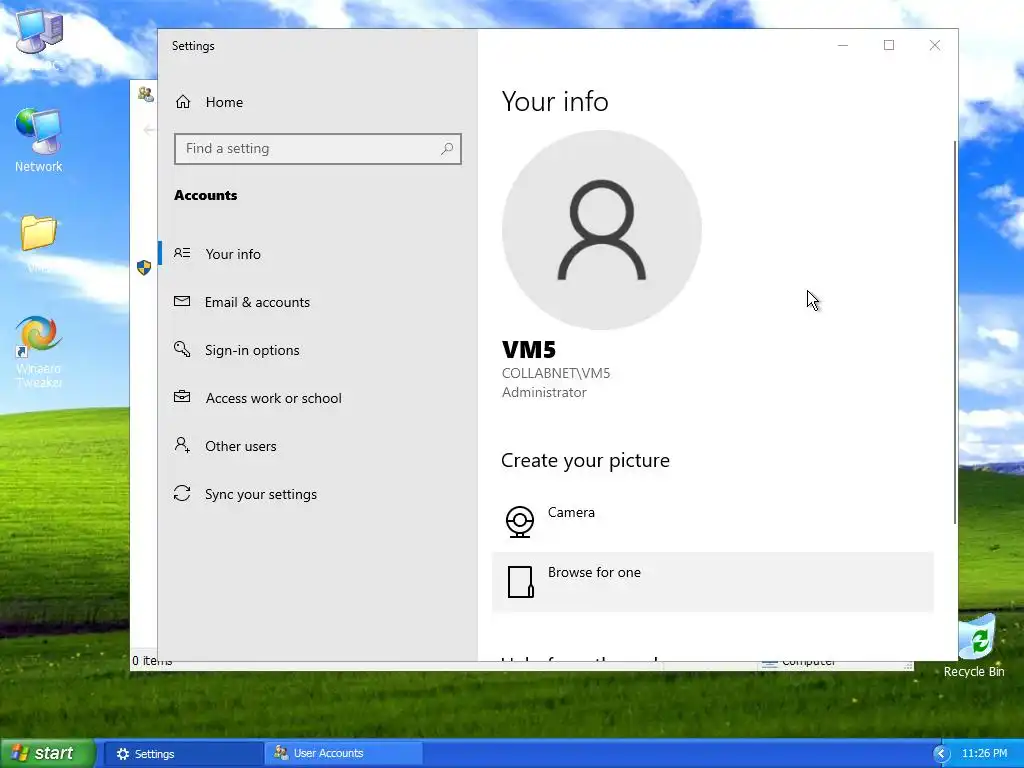Click the Your info person-card icon
The height and width of the screenshot is (768, 1024).
(182, 253)
